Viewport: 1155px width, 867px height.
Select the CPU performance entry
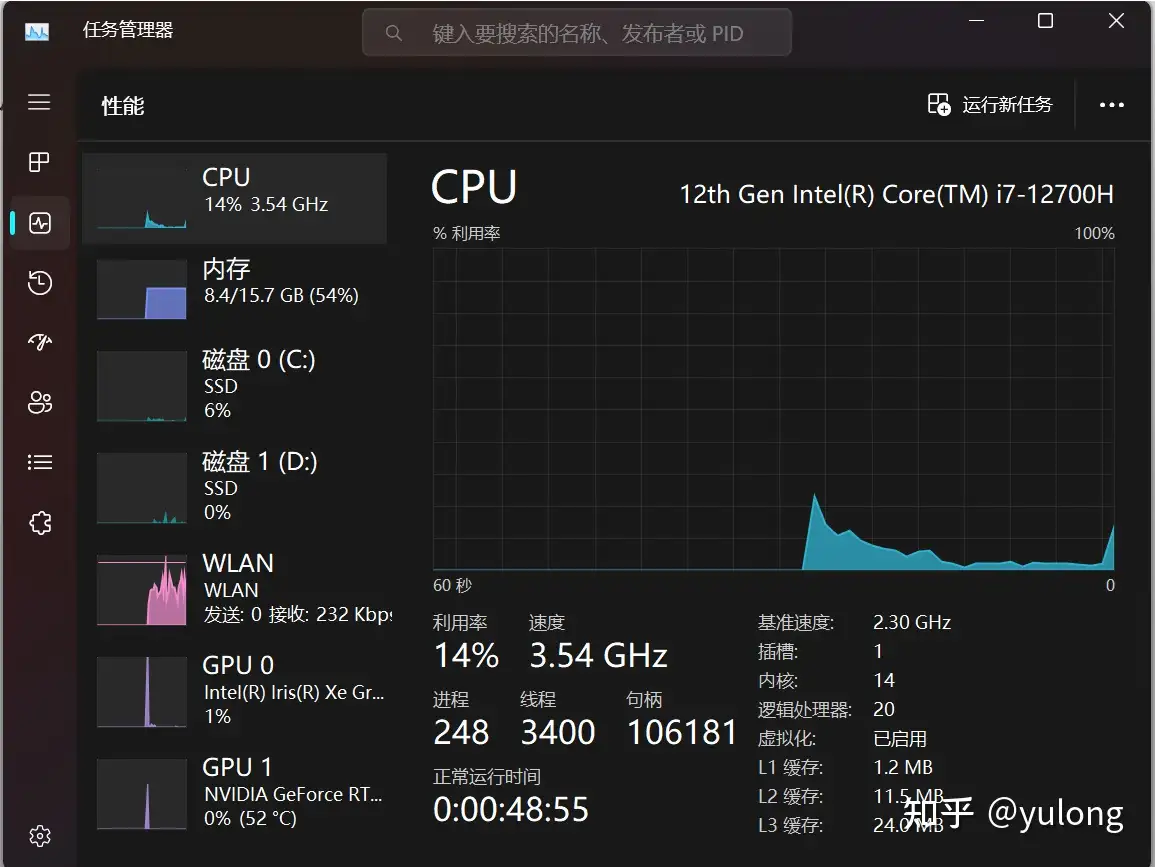coord(234,199)
